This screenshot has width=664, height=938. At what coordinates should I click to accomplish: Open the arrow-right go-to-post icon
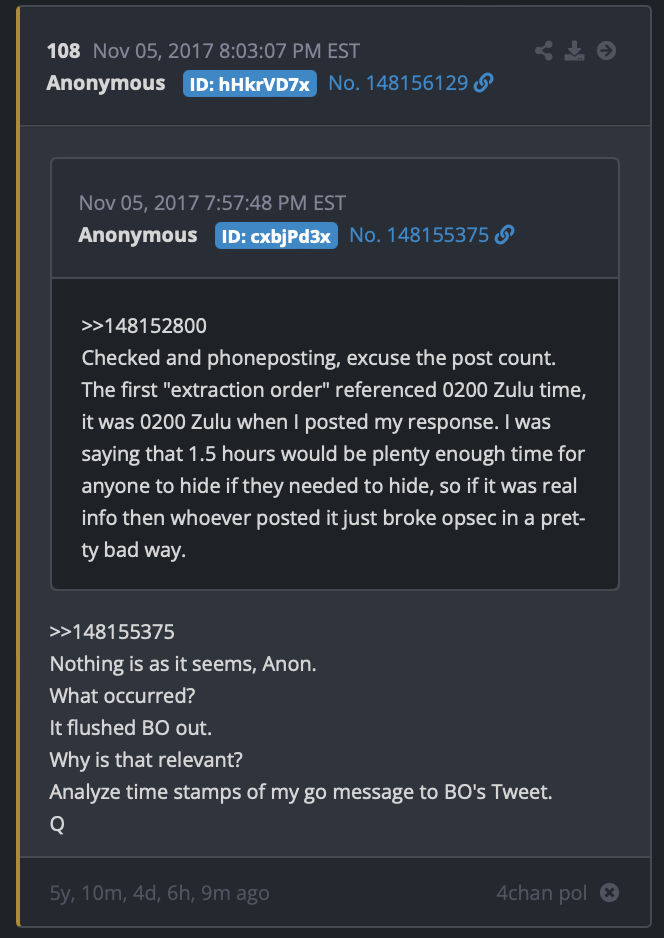tap(607, 51)
